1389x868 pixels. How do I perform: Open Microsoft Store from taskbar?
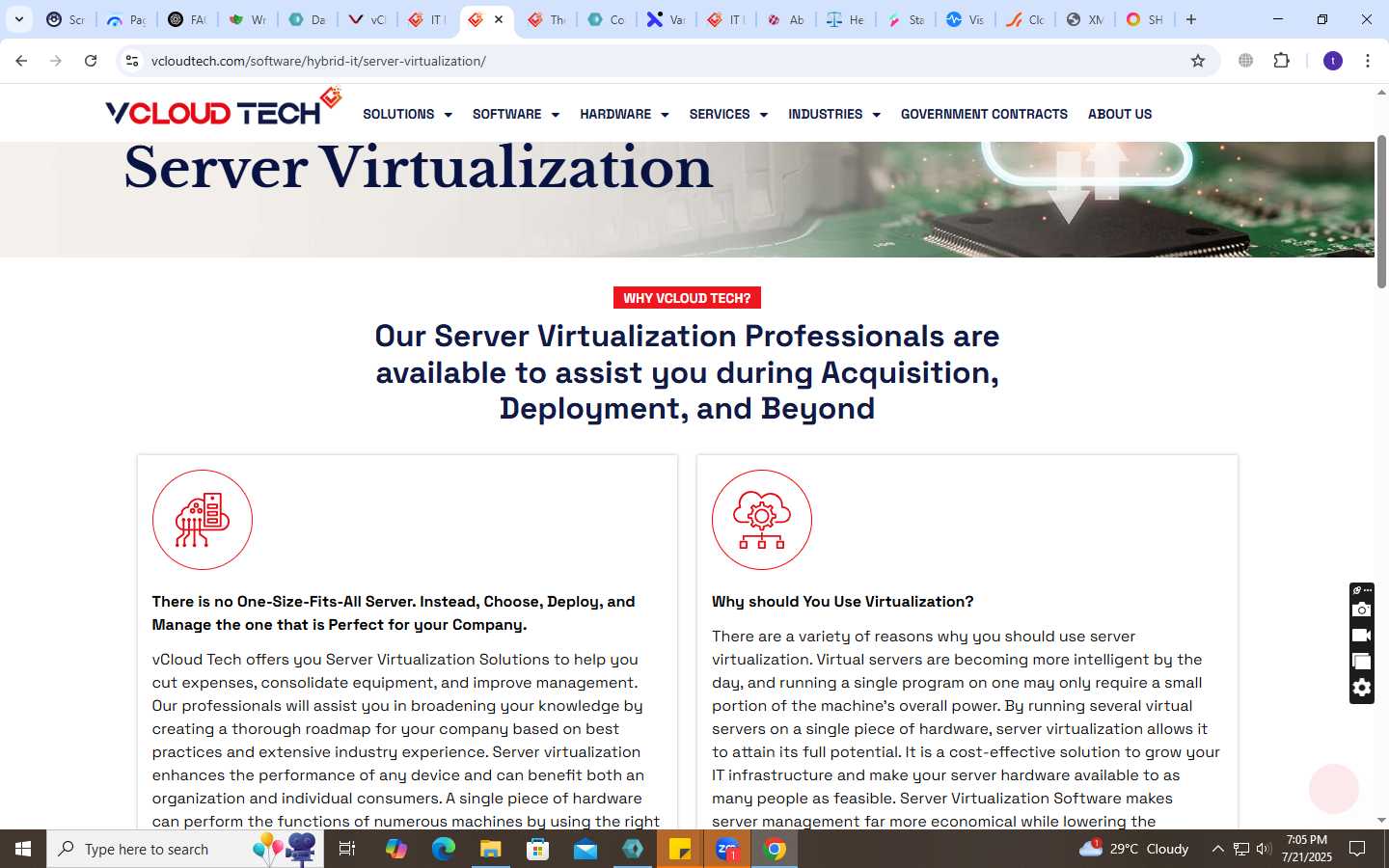pos(537,849)
